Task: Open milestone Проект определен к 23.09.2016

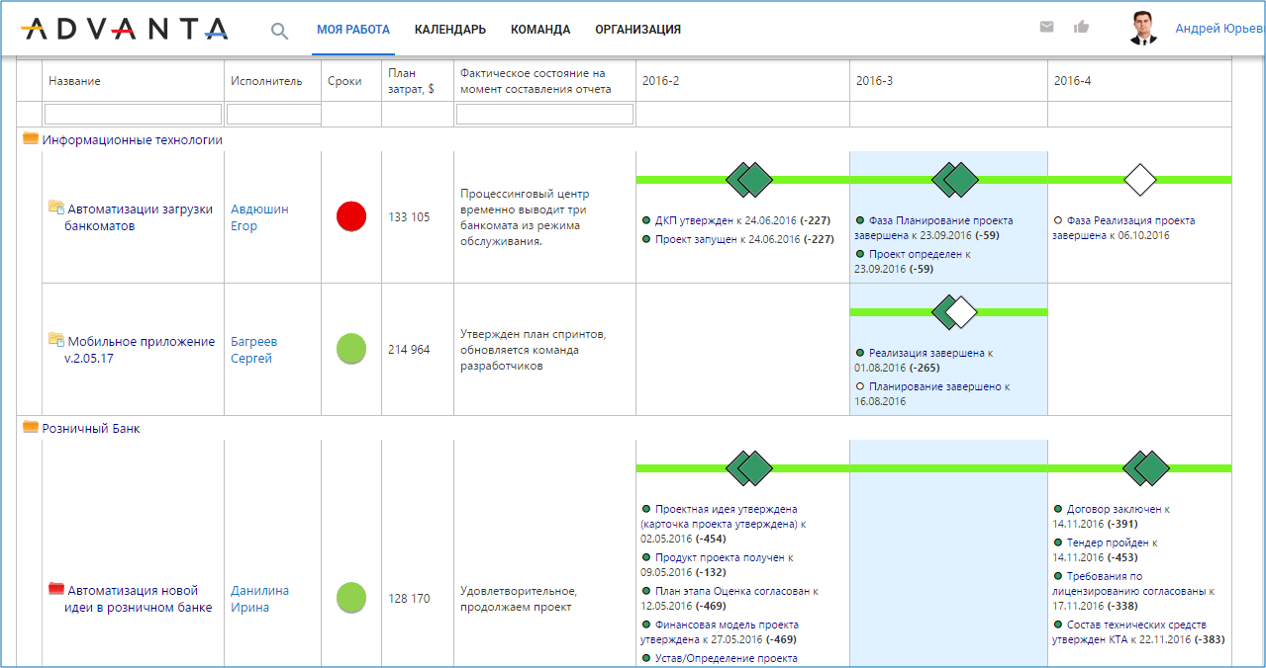Action: pyautogui.click(x=912, y=262)
